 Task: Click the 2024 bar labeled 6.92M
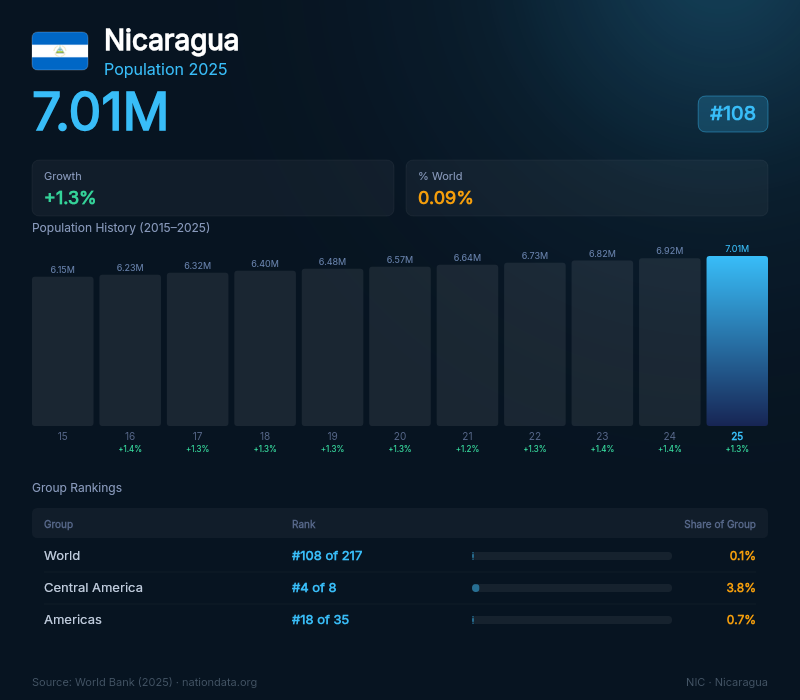pos(670,342)
